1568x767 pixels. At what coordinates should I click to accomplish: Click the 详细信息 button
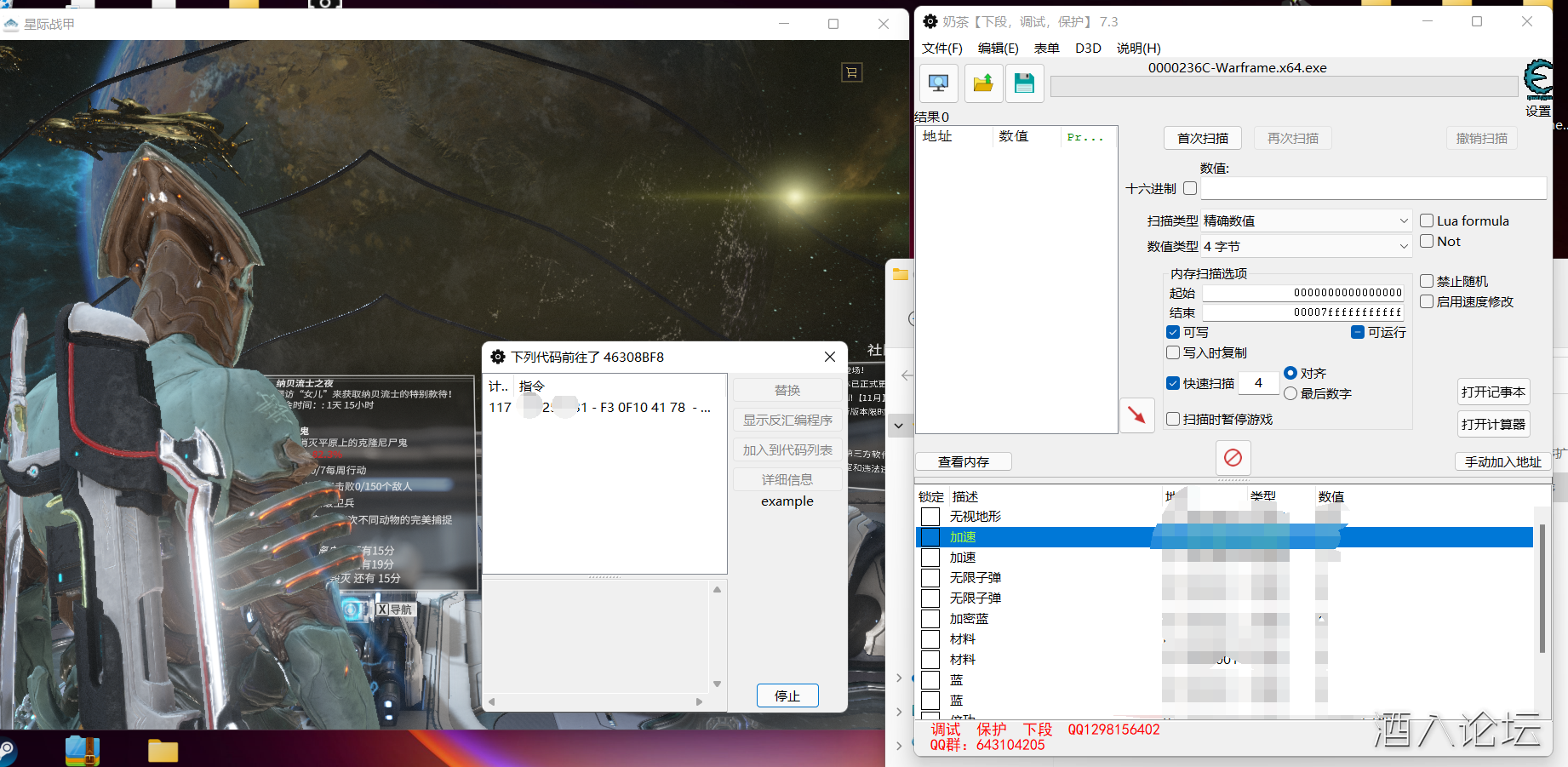click(787, 479)
